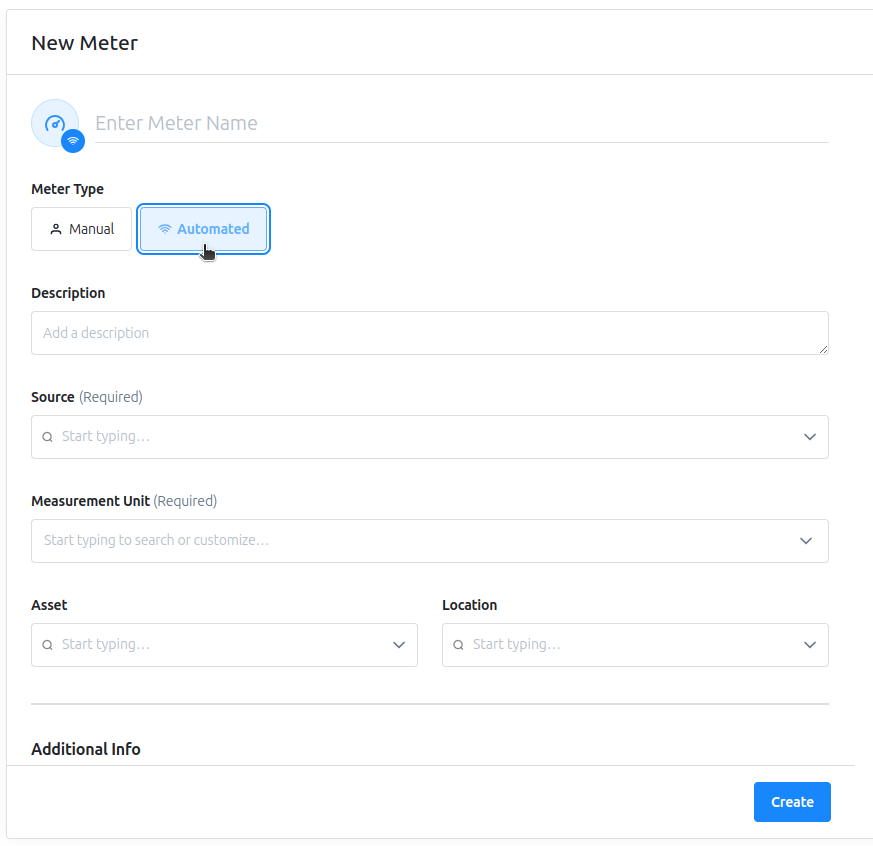
Task: Focus the Enter Meter Name field
Action: 462,124
